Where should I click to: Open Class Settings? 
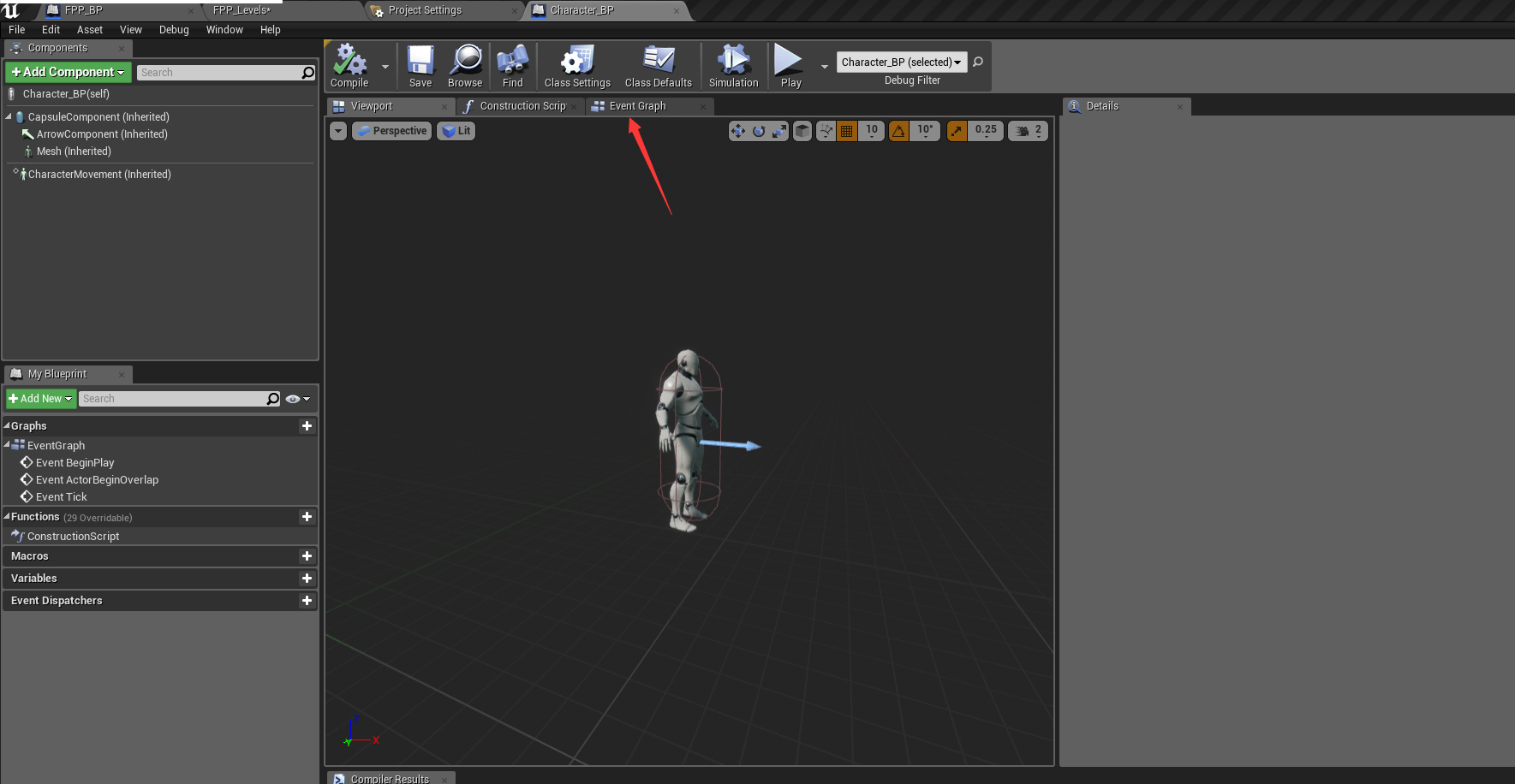pyautogui.click(x=576, y=66)
